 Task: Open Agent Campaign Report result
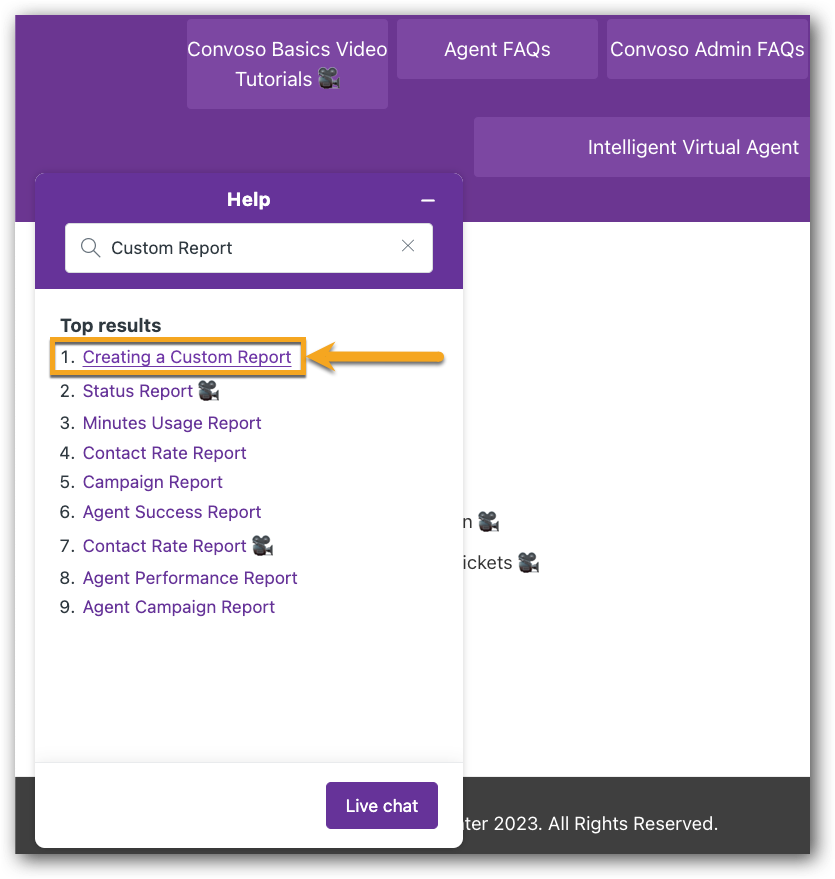[x=179, y=607]
